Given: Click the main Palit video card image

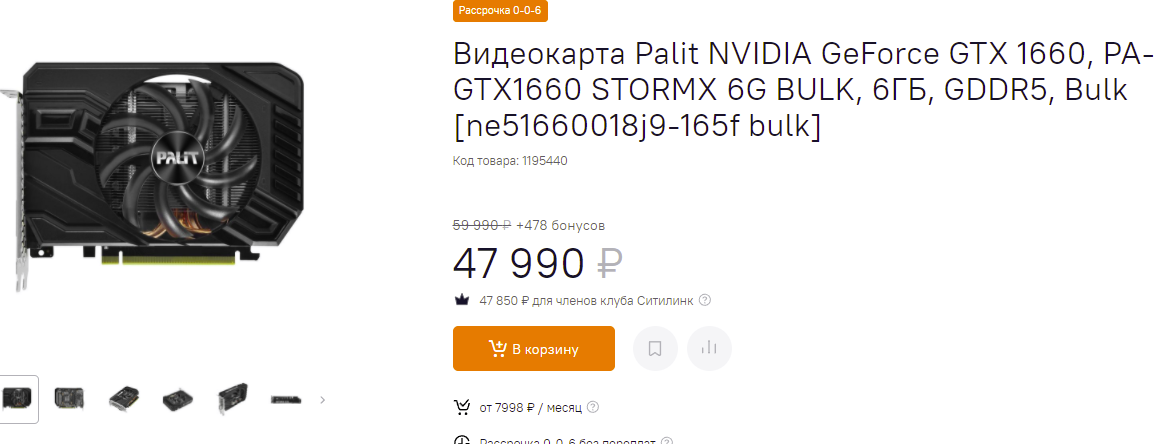Looking at the screenshot, I should [165, 165].
